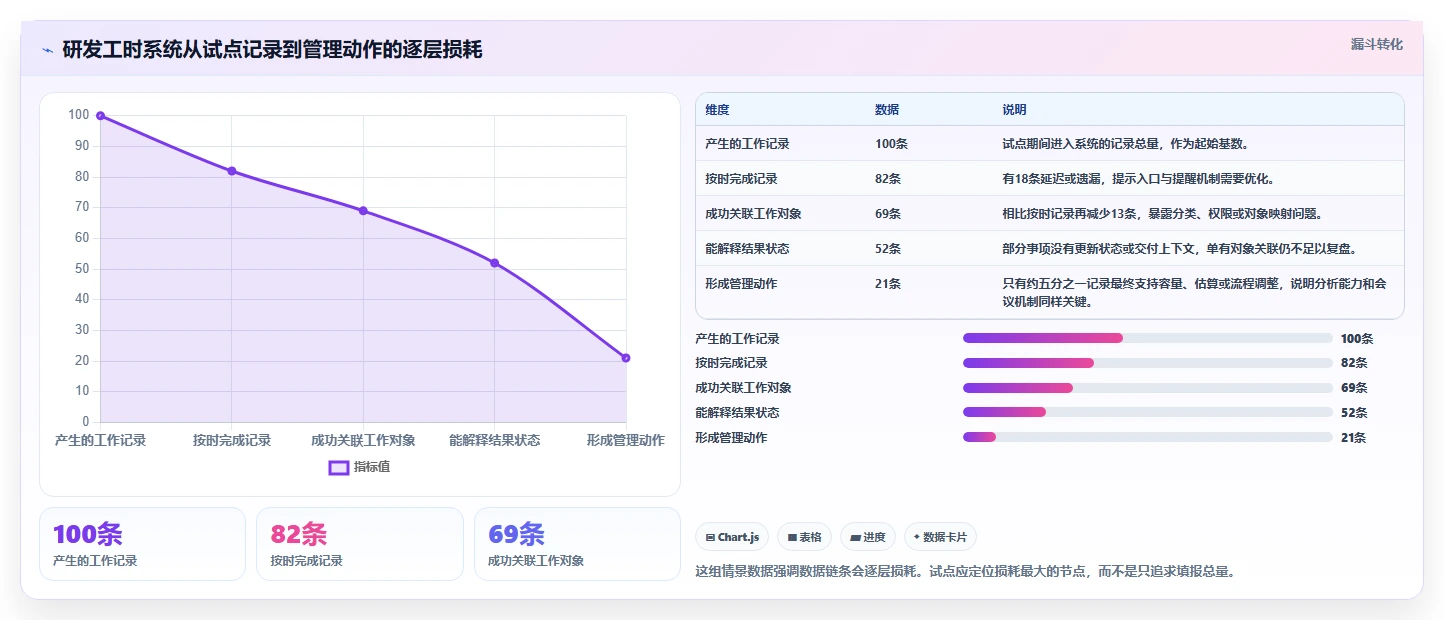Click x-axis label 产生的工作记录
The image size is (1444, 620).
point(100,441)
